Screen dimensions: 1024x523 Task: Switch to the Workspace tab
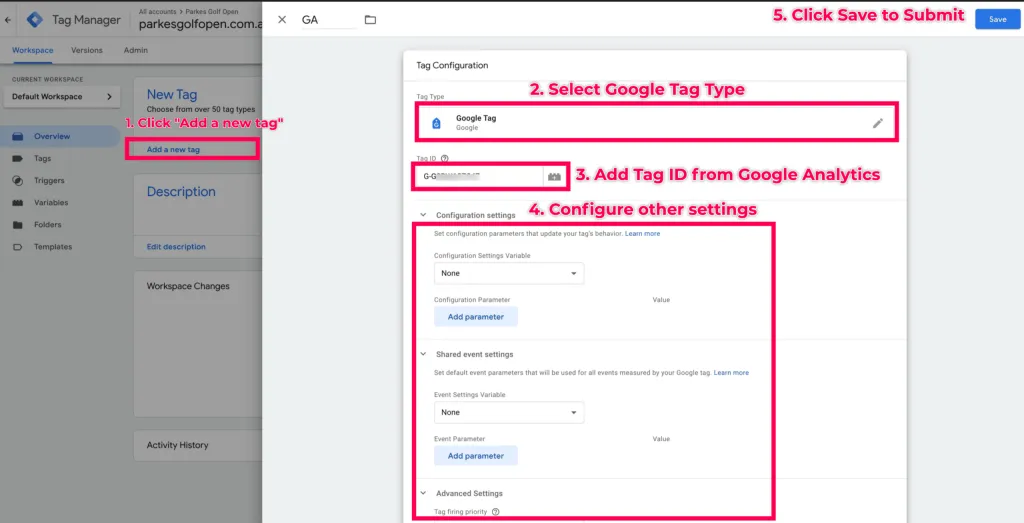click(x=33, y=50)
